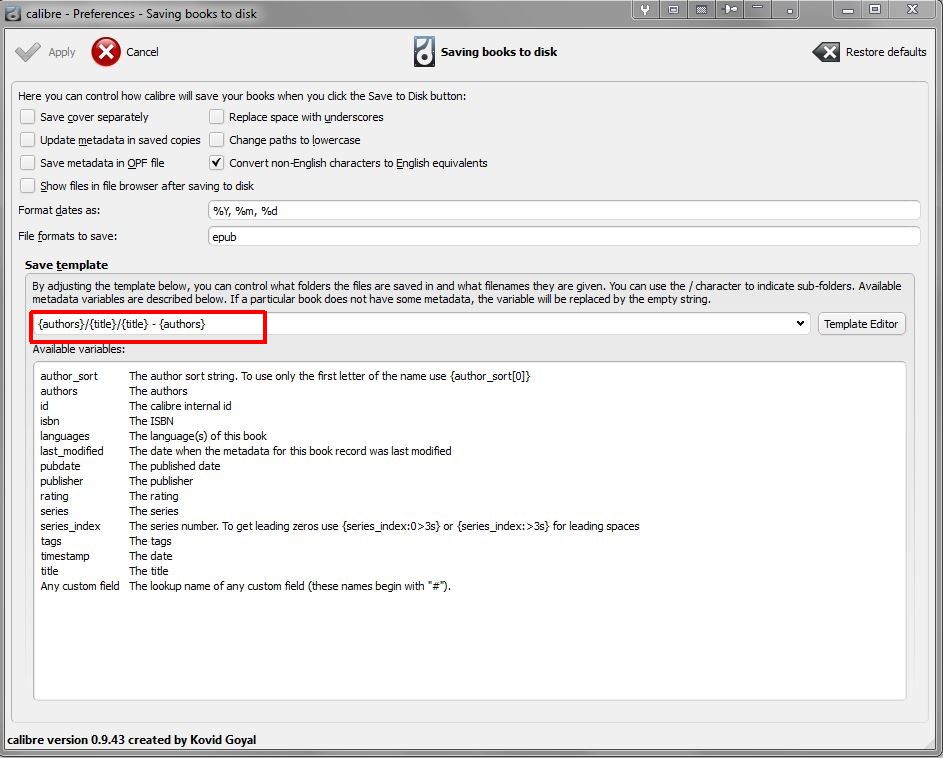This screenshot has width=943, height=758.
Task: Click the 'publisher' variable name
Action: point(62,481)
